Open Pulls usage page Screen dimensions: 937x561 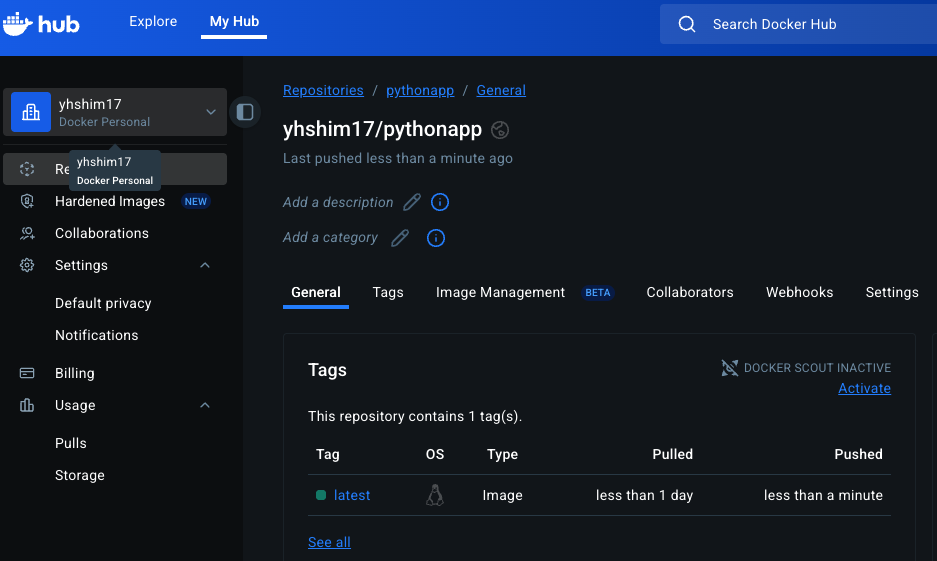pos(71,443)
